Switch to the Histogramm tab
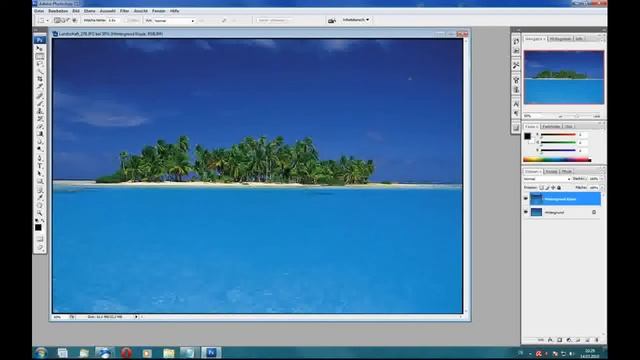This screenshot has height=360, width=640. 560,39
